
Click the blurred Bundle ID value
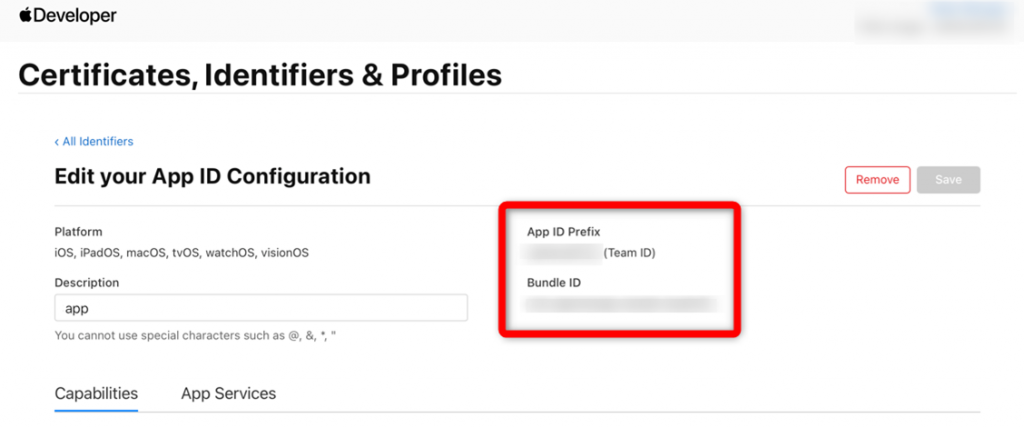(620, 305)
